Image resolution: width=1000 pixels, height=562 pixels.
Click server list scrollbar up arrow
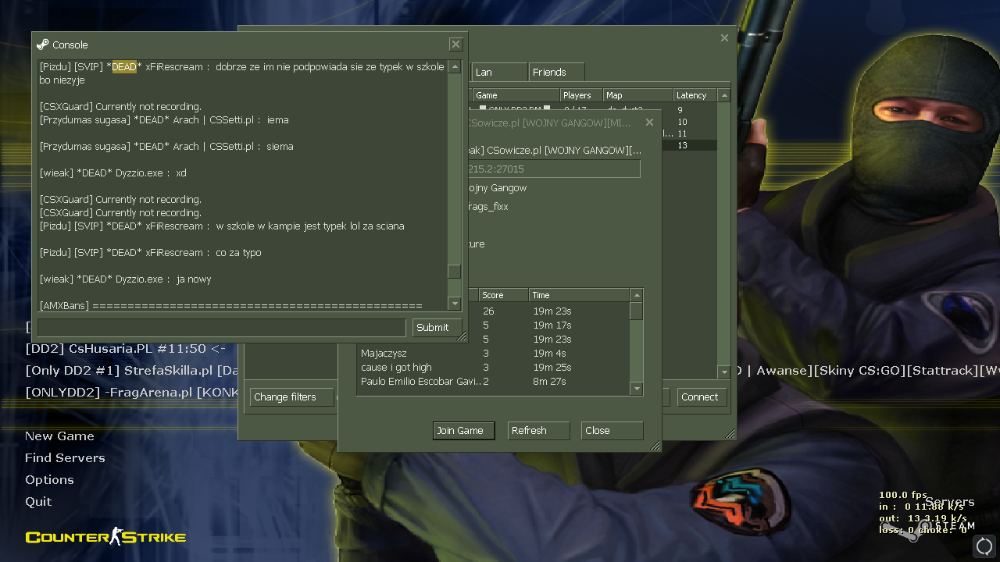coord(724,95)
